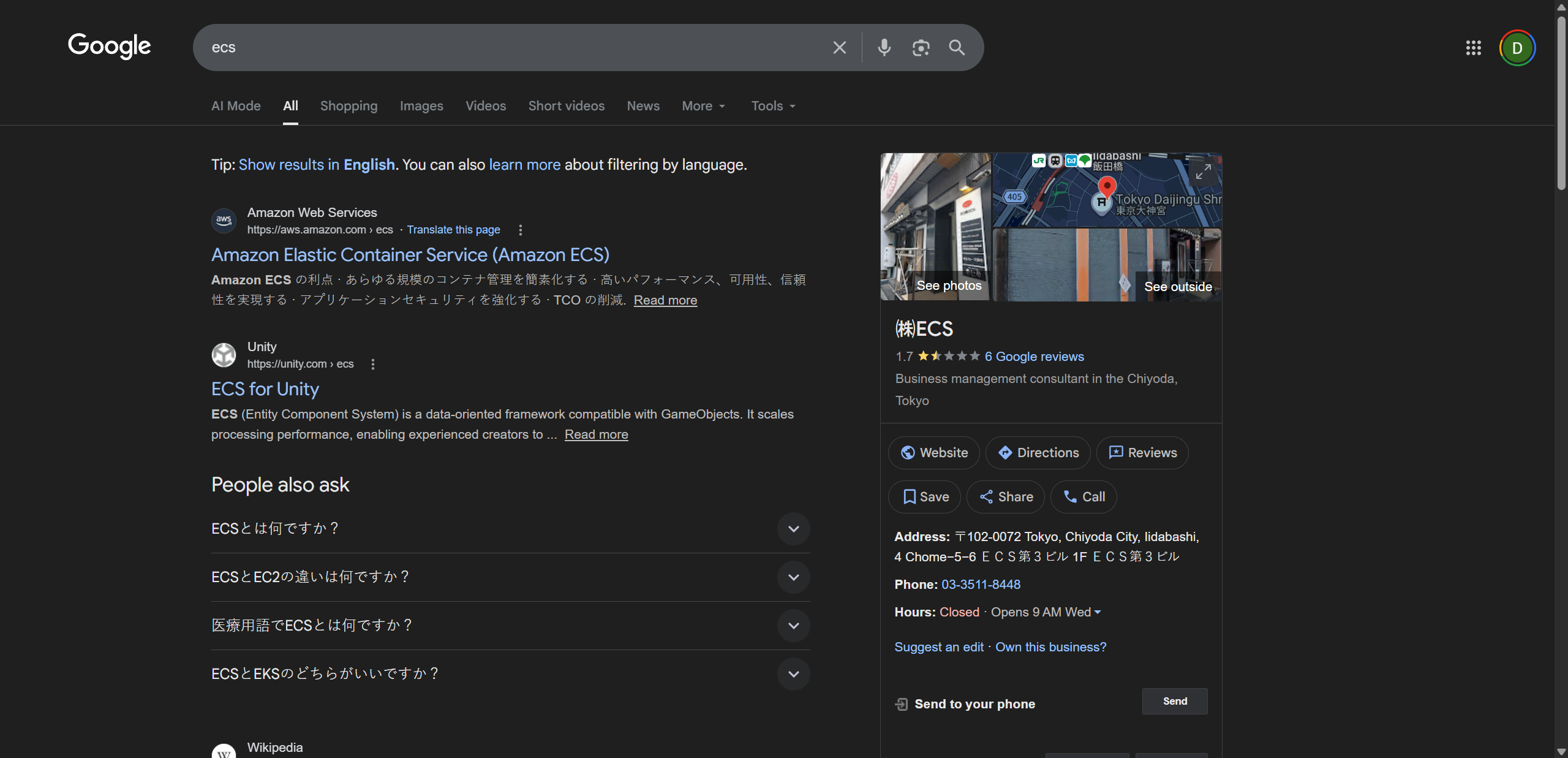Click the Directions button for ECS

pos(1038,453)
